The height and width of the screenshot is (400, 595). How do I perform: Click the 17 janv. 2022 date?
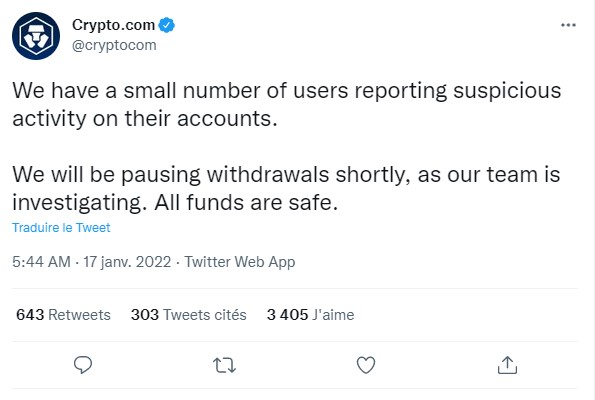pyautogui.click(x=127, y=262)
